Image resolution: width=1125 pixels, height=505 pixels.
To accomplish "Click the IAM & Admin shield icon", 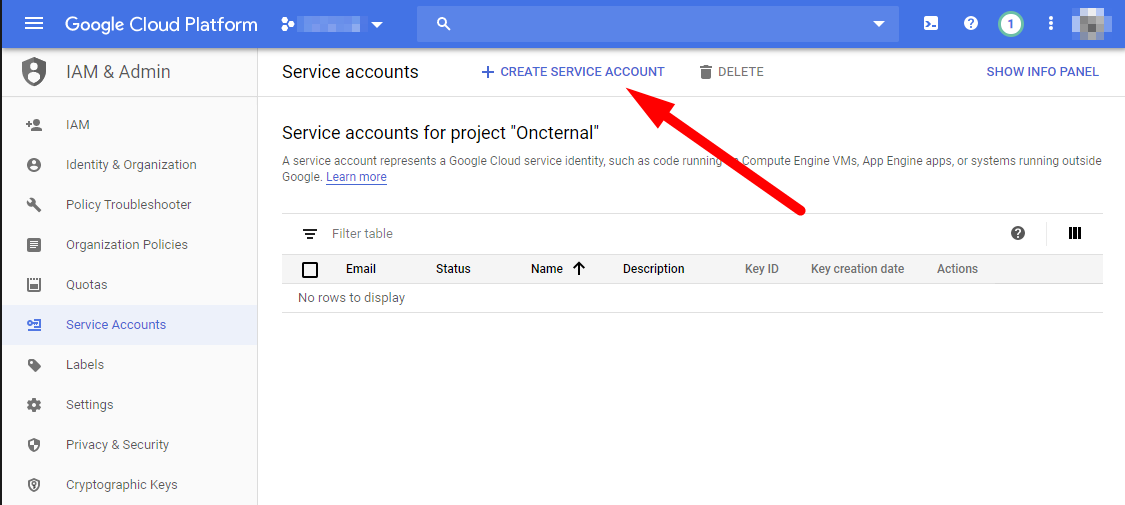I will [x=34, y=72].
